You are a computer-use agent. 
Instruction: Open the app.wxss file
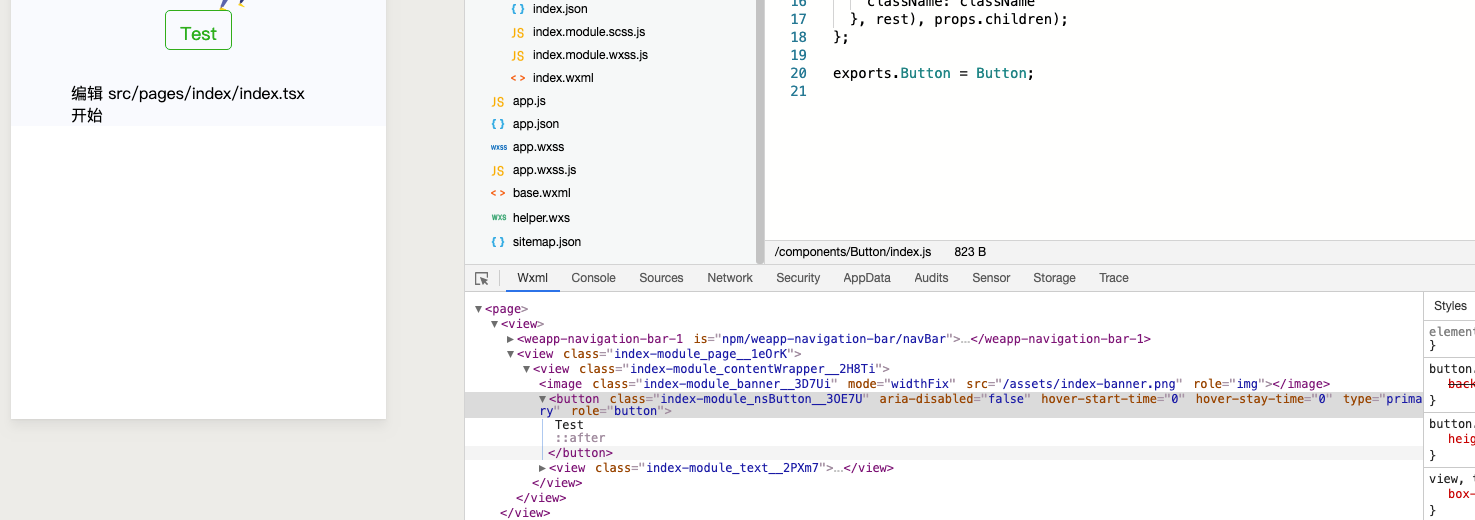538,147
